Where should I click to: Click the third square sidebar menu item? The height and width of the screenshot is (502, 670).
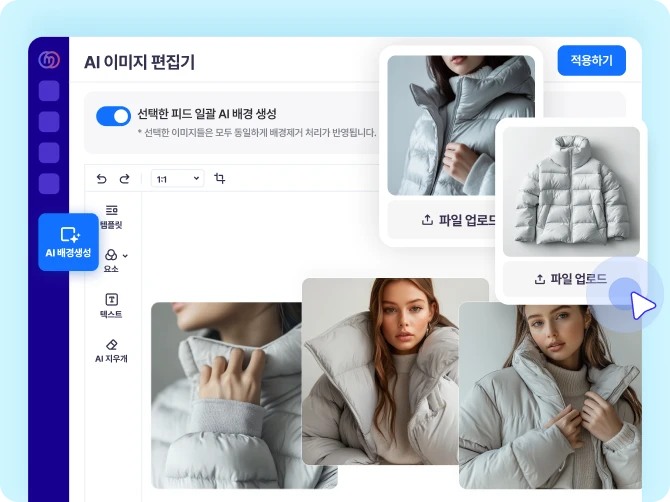(x=49, y=153)
